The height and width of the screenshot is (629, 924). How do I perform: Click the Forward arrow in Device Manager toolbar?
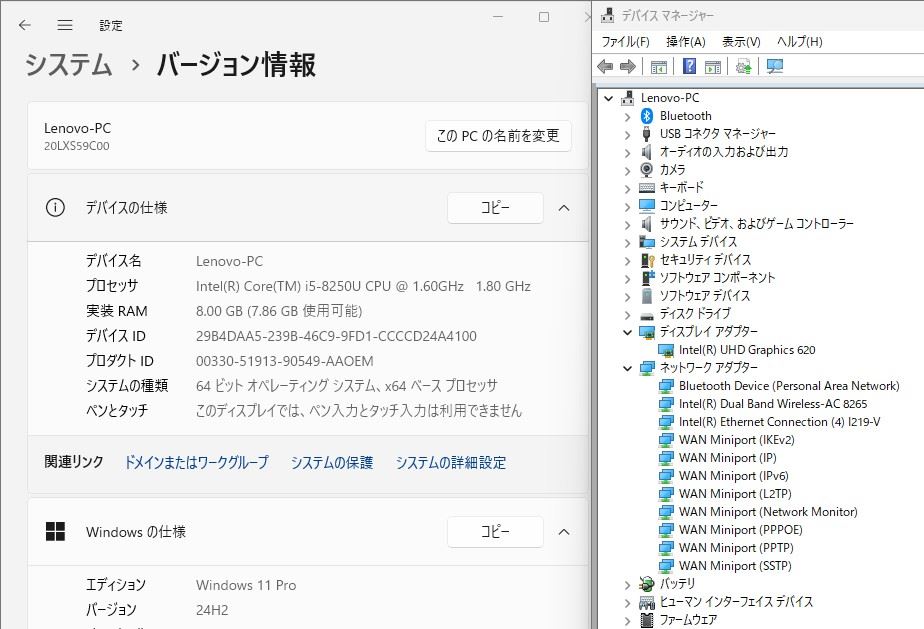[628, 66]
